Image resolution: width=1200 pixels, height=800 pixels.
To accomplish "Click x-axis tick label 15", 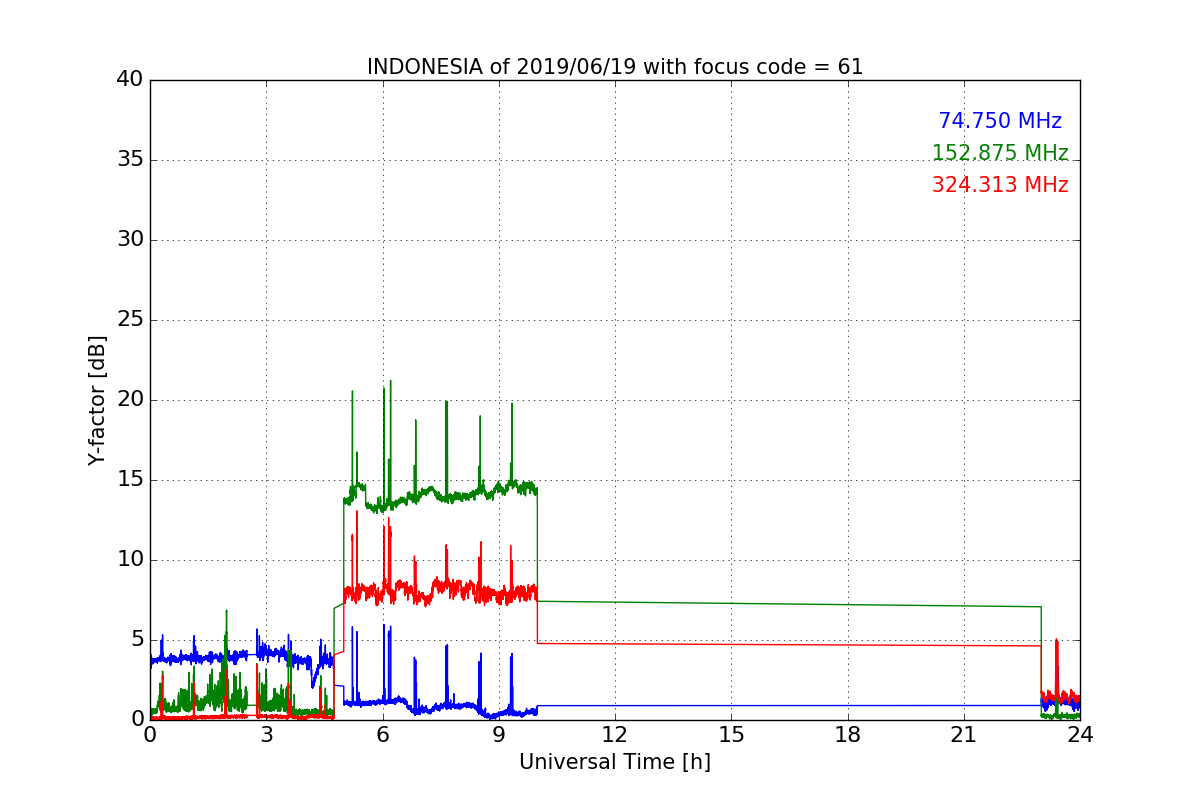I will [x=731, y=735].
